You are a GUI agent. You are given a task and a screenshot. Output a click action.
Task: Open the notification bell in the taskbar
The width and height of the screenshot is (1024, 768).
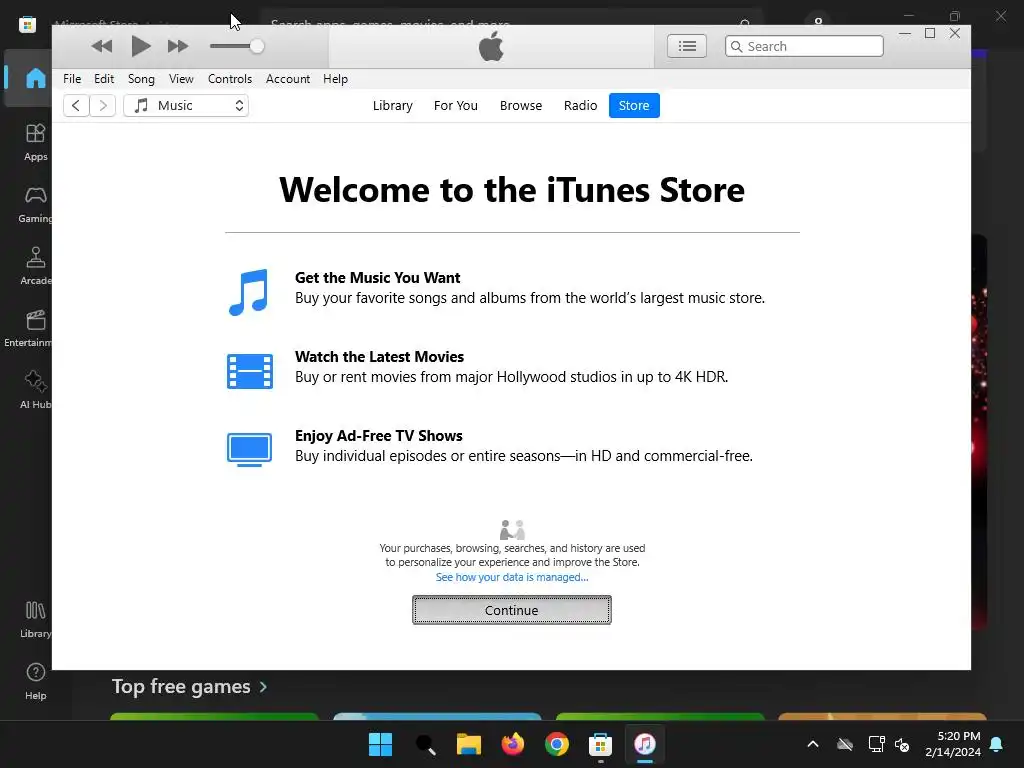point(997,744)
